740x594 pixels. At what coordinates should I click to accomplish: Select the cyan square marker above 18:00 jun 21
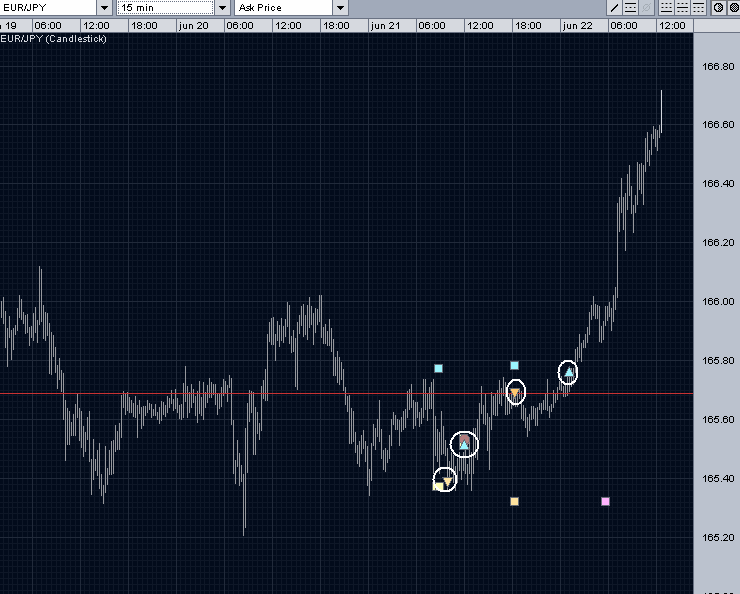[514, 365]
